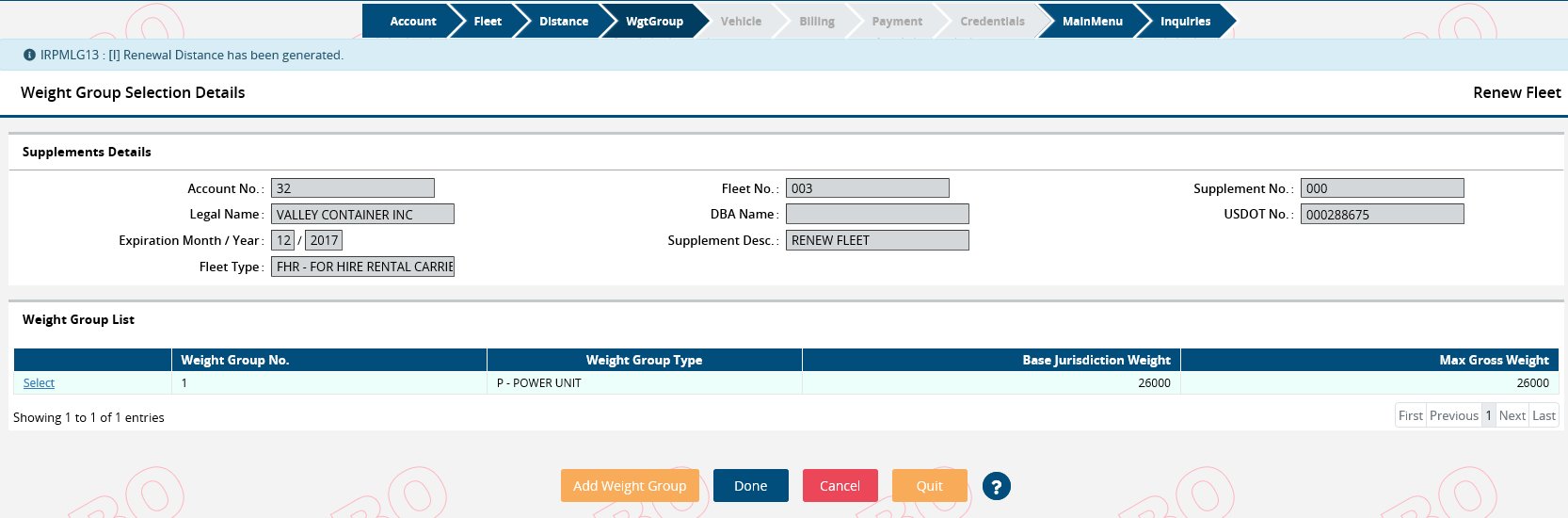
Task: Click the Done button
Action: point(750,486)
